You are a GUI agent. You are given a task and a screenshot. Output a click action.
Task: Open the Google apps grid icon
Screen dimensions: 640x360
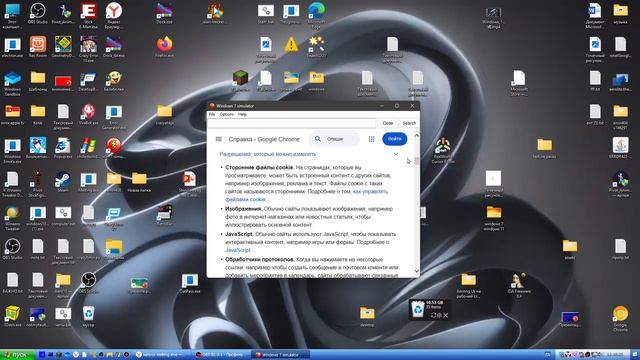pyautogui.click(x=371, y=139)
